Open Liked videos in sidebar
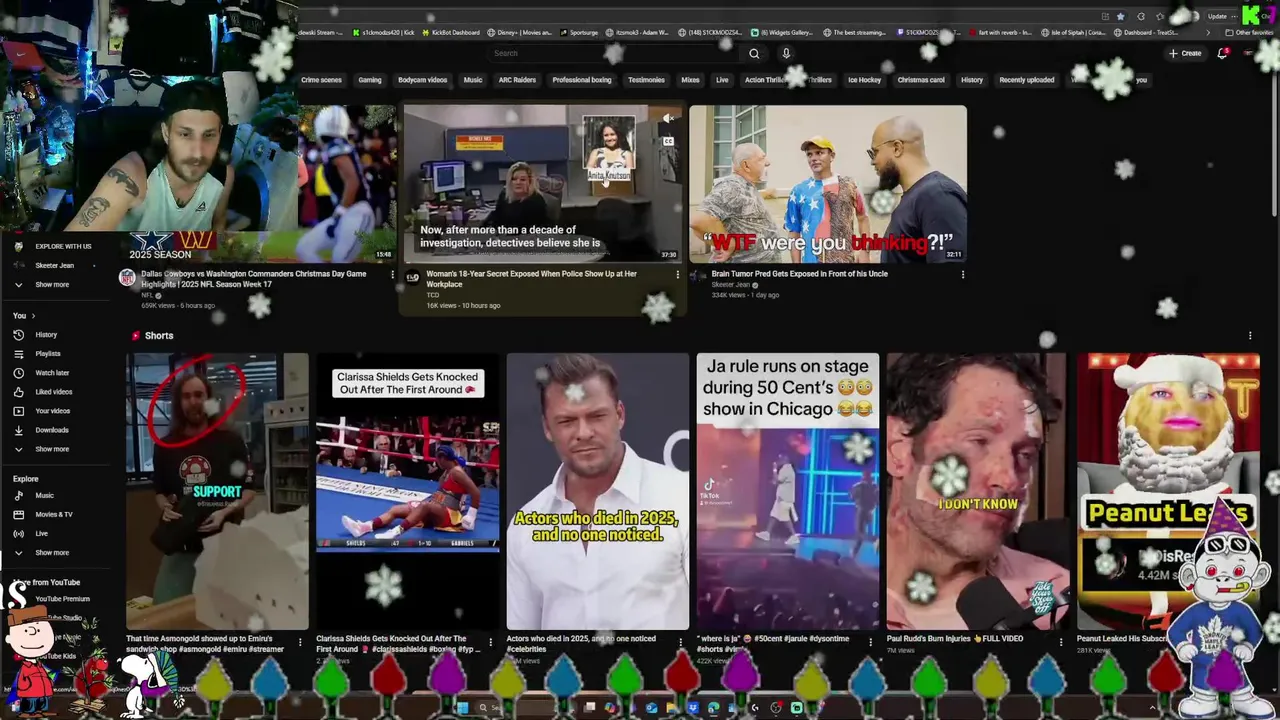This screenshot has width=1280, height=720. tap(54, 392)
